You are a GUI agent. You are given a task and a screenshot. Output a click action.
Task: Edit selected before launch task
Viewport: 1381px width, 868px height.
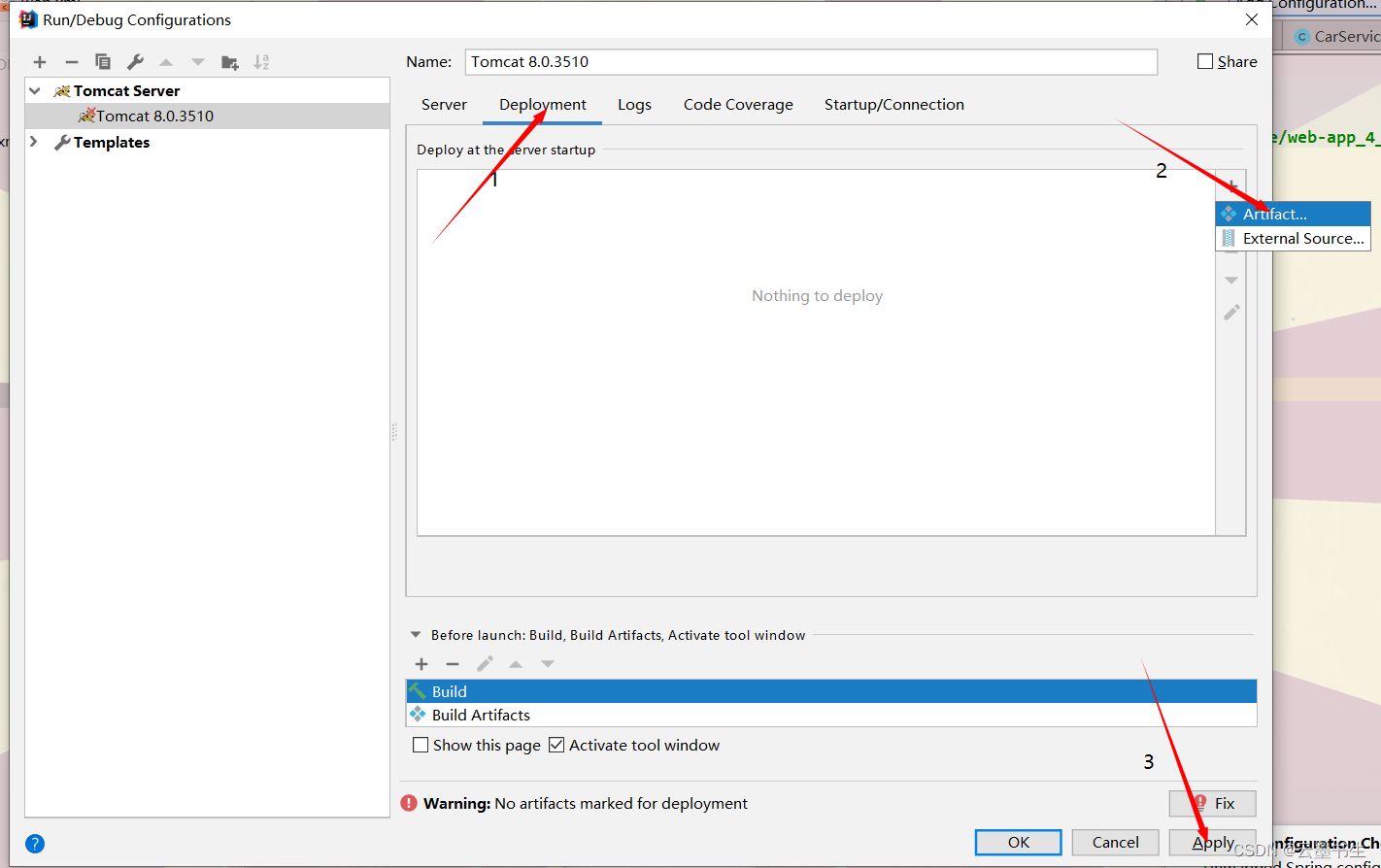[x=485, y=664]
